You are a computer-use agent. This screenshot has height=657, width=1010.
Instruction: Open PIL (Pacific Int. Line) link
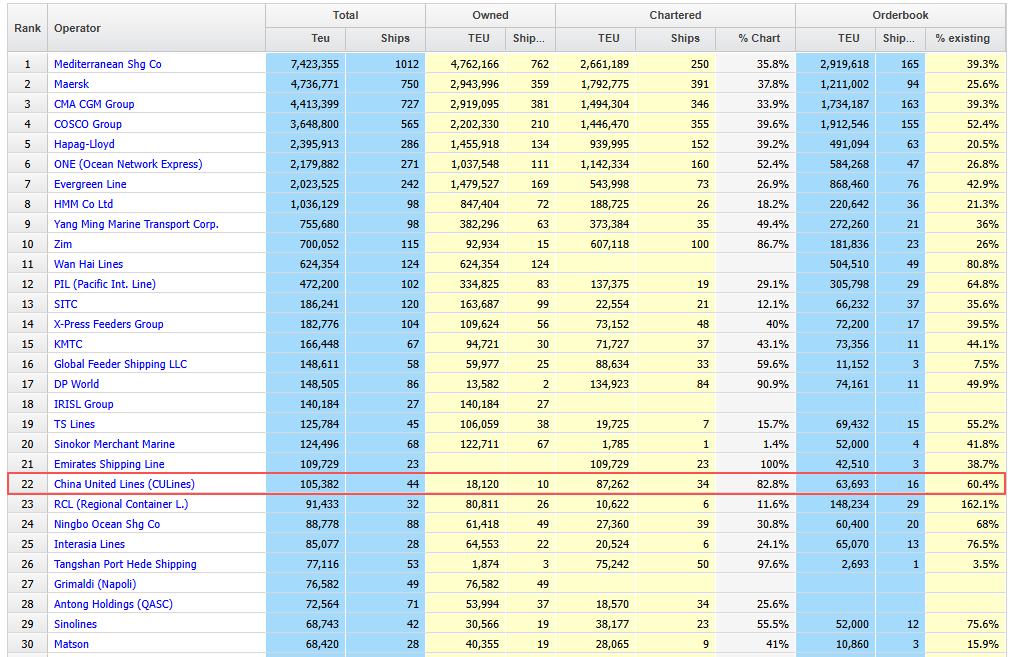point(105,283)
